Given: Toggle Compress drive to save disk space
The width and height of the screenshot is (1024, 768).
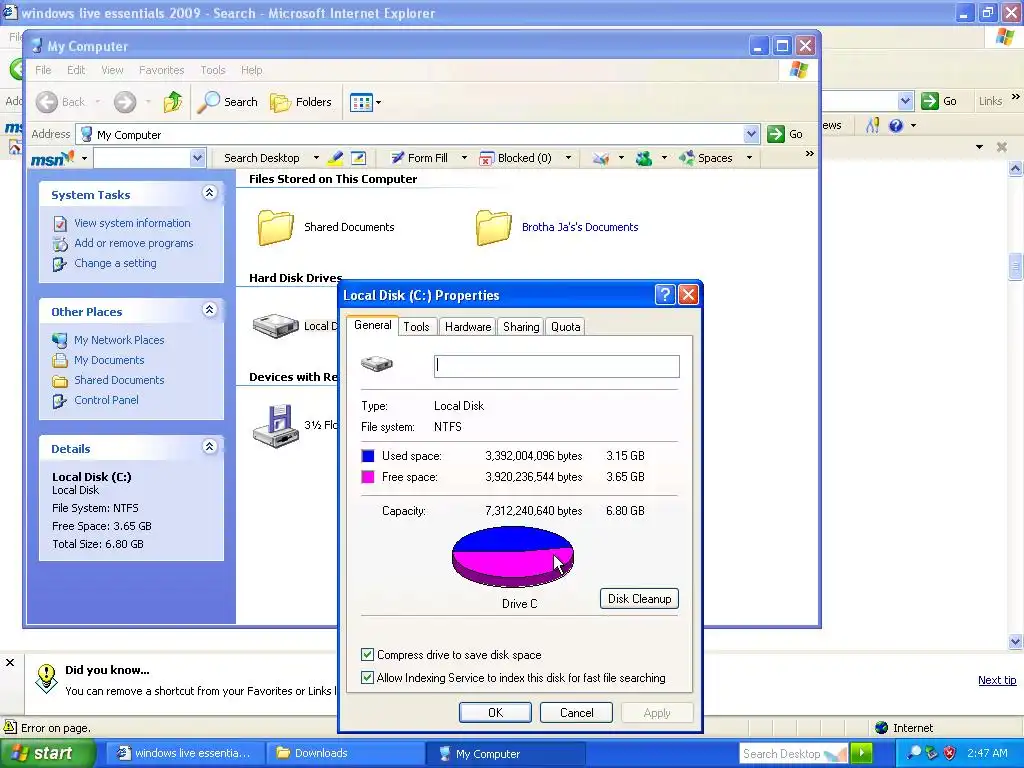Looking at the screenshot, I should [x=368, y=654].
